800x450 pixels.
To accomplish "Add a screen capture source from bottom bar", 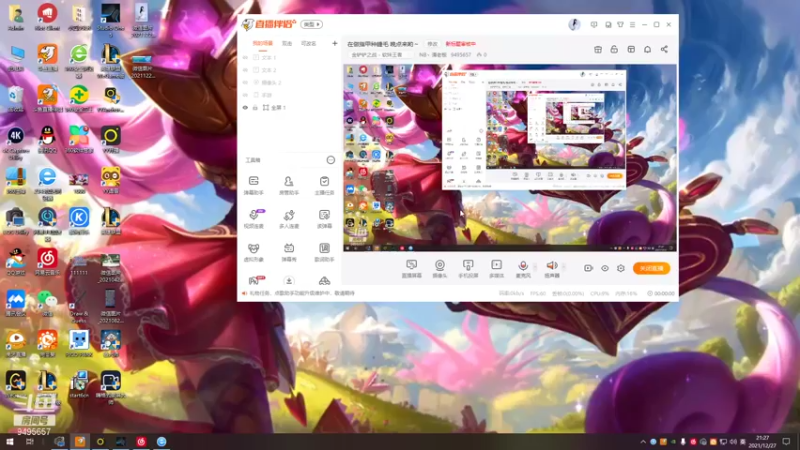I will click(411, 268).
